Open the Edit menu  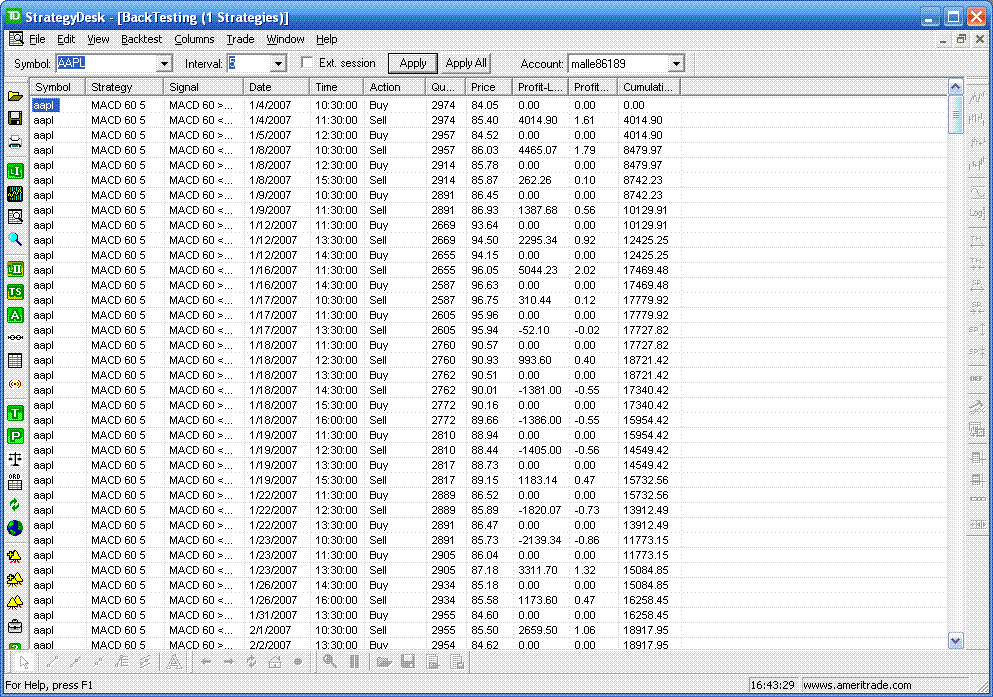pyautogui.click(x=66, y=39)
